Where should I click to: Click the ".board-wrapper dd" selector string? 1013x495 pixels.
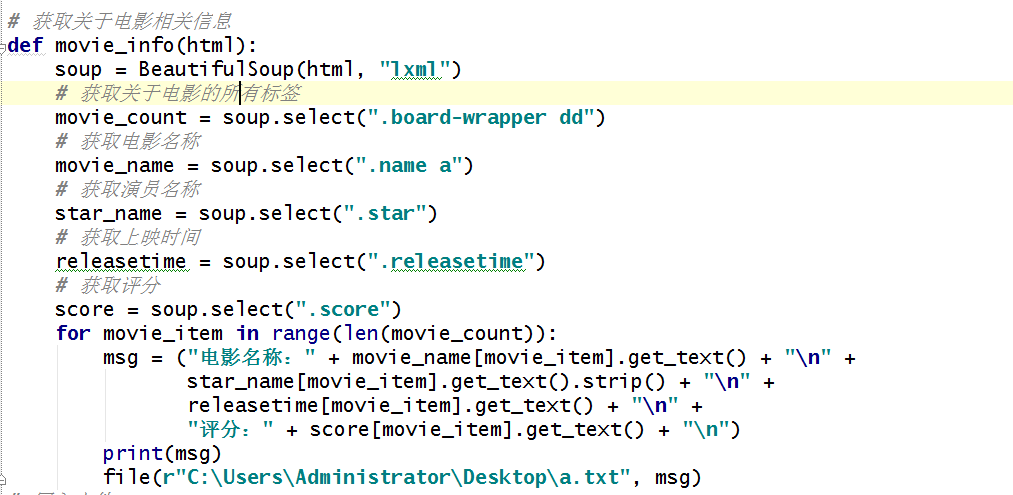(x=482, y=117)
